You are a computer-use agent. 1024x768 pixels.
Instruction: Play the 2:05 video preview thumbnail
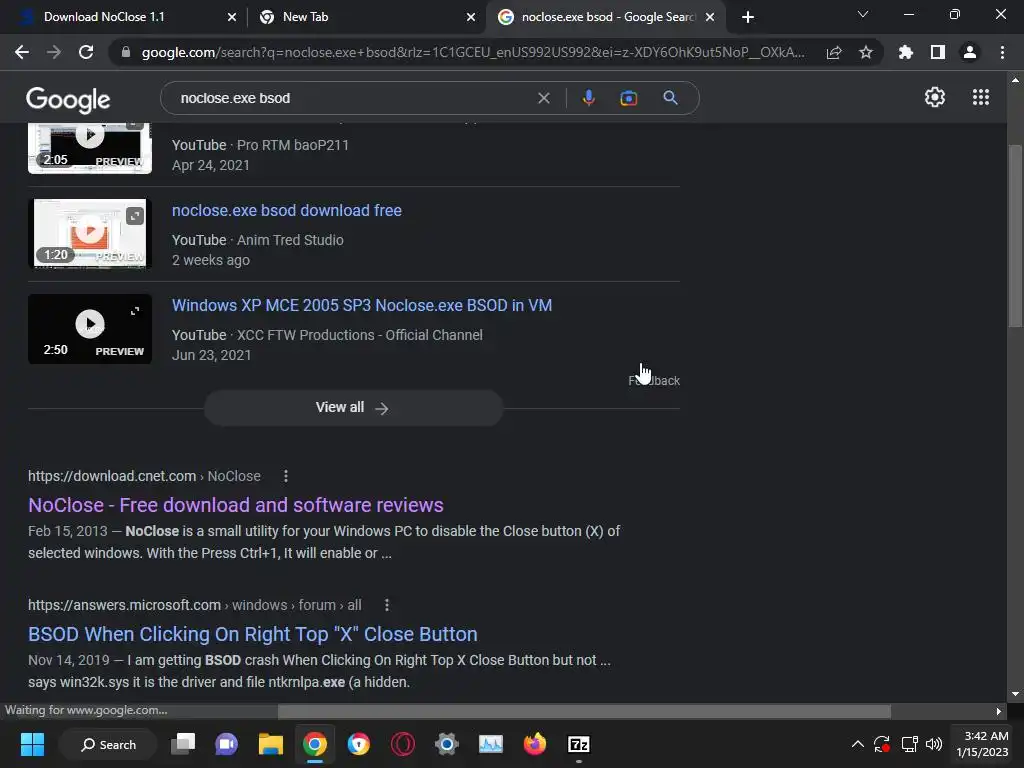89,148
